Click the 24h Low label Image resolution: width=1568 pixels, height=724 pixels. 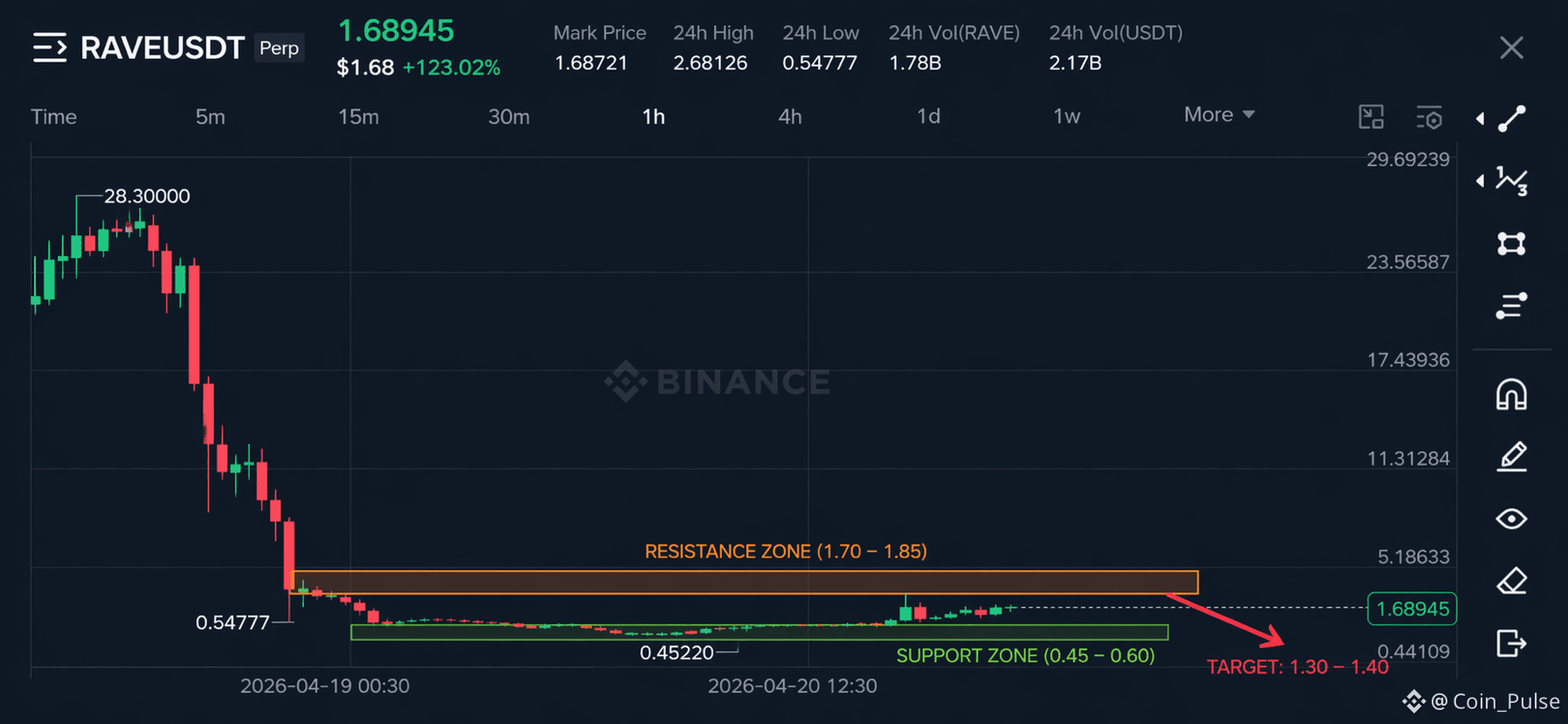pyautogui.click(x=821, y=32)
